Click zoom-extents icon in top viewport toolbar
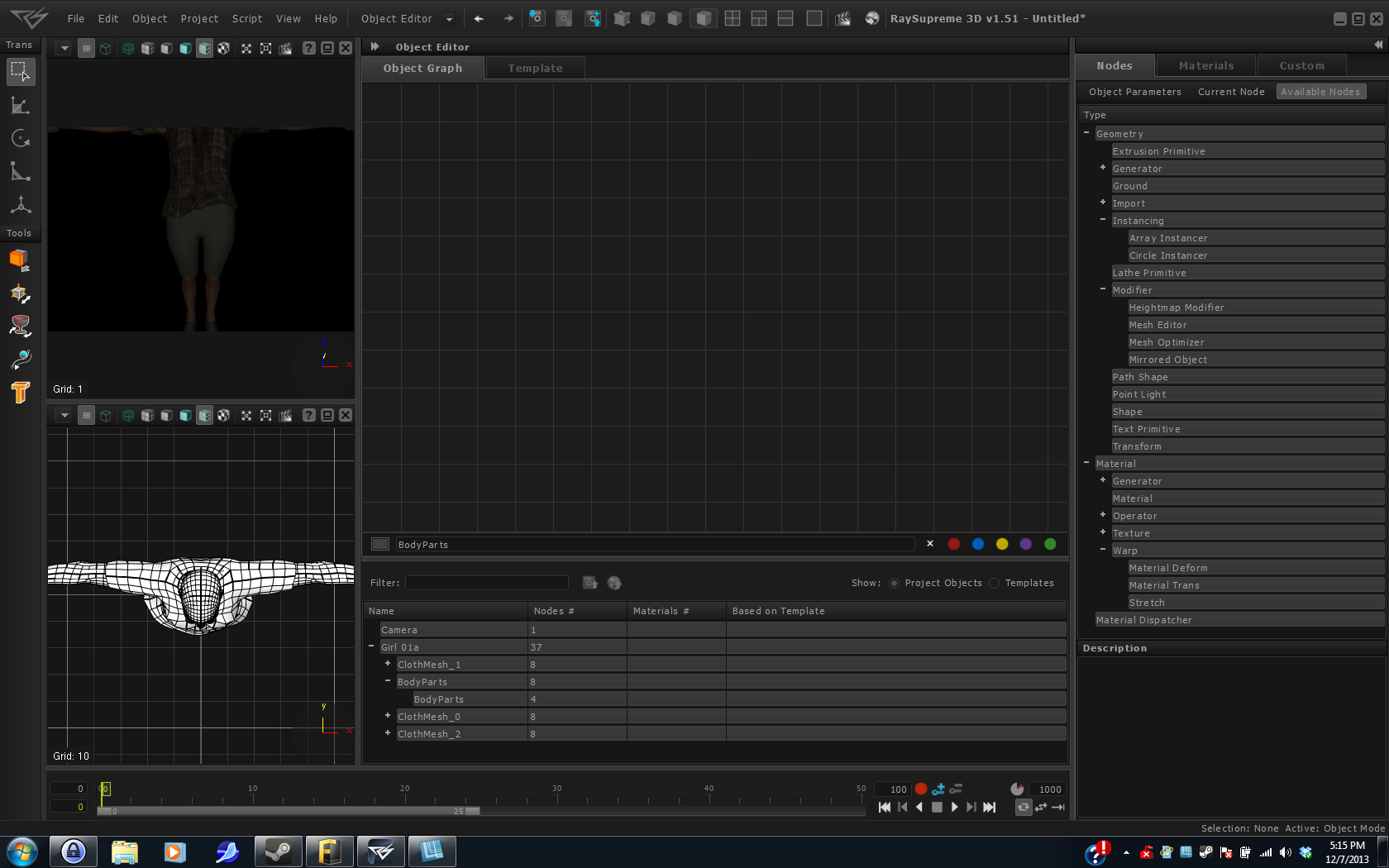This screenshot has width=1389, height=868. coord(265,48)
